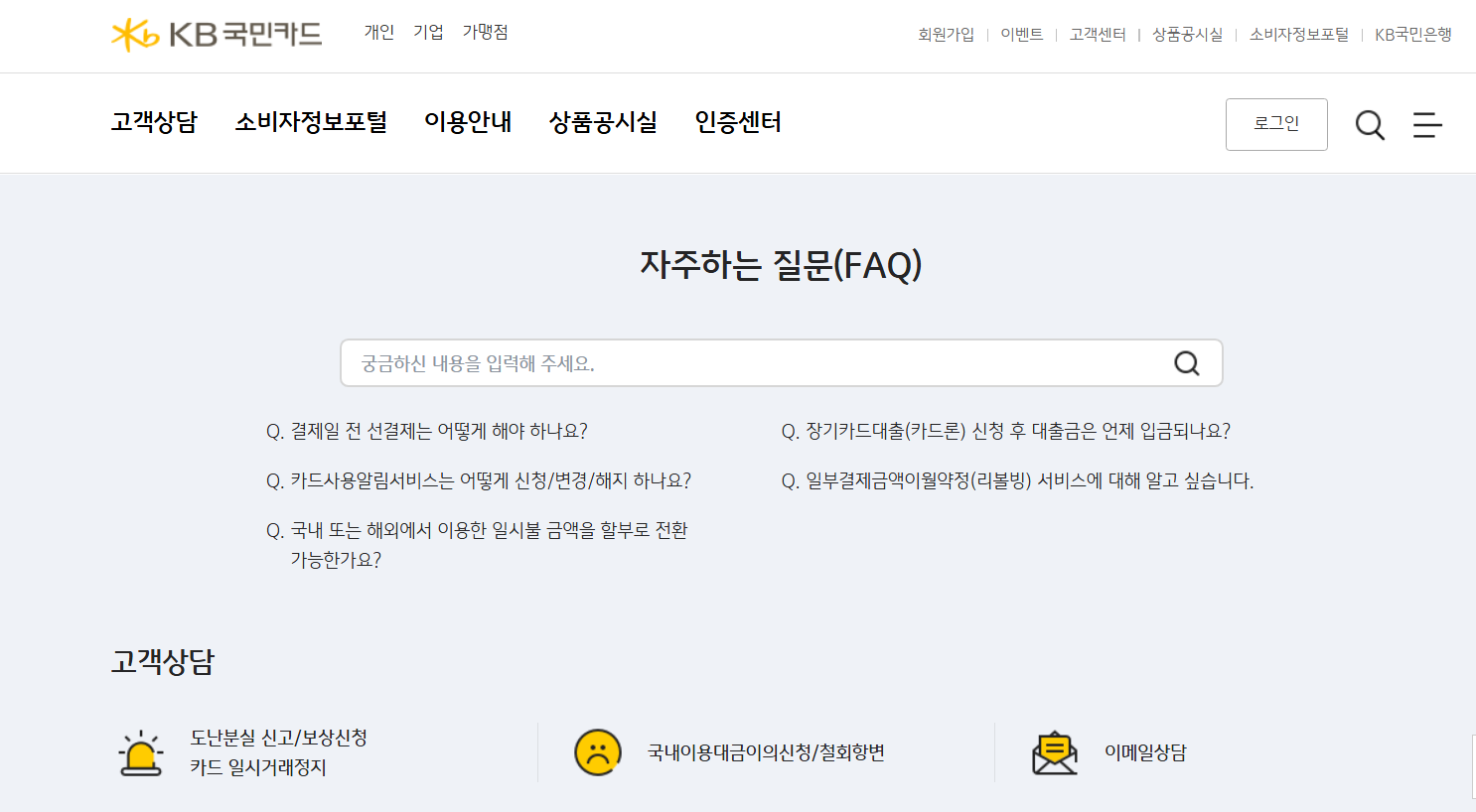The image size is (1476, 812).
Task: Click the FAQ search input field
Action: click(695, 363)
